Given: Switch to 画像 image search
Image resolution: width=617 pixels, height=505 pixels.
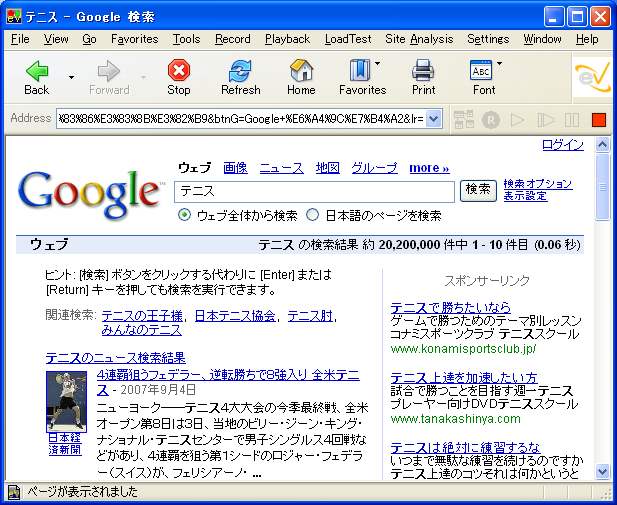Looking at the screenshot, I should 235,168.
